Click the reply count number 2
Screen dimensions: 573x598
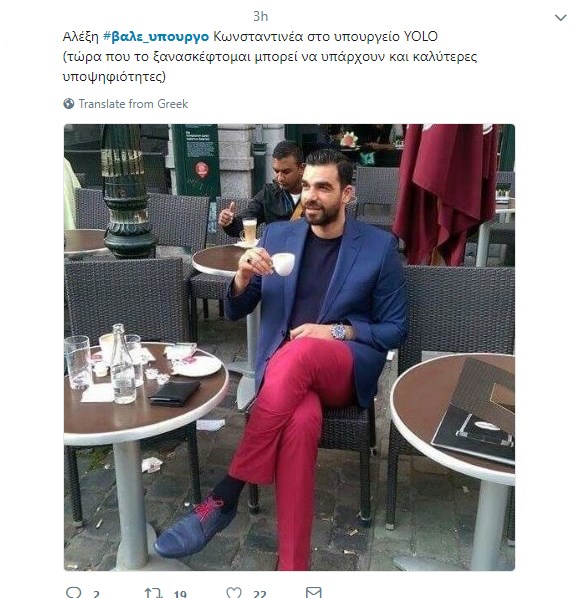click(97, 594)
